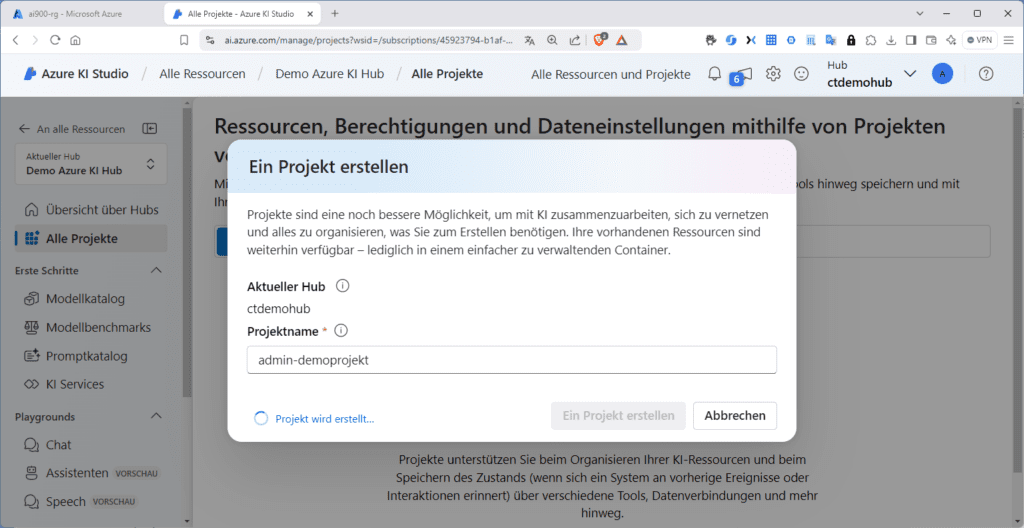Open the Brave wallet icon

tap(931, 40)
